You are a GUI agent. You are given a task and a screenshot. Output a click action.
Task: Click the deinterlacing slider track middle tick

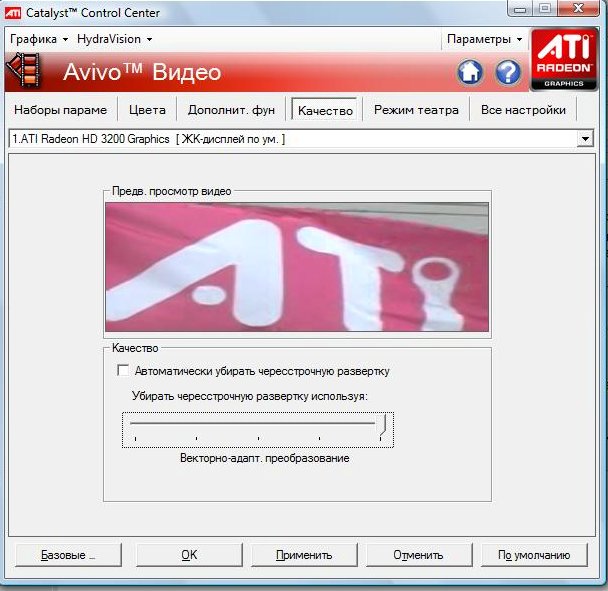[258, 438]
